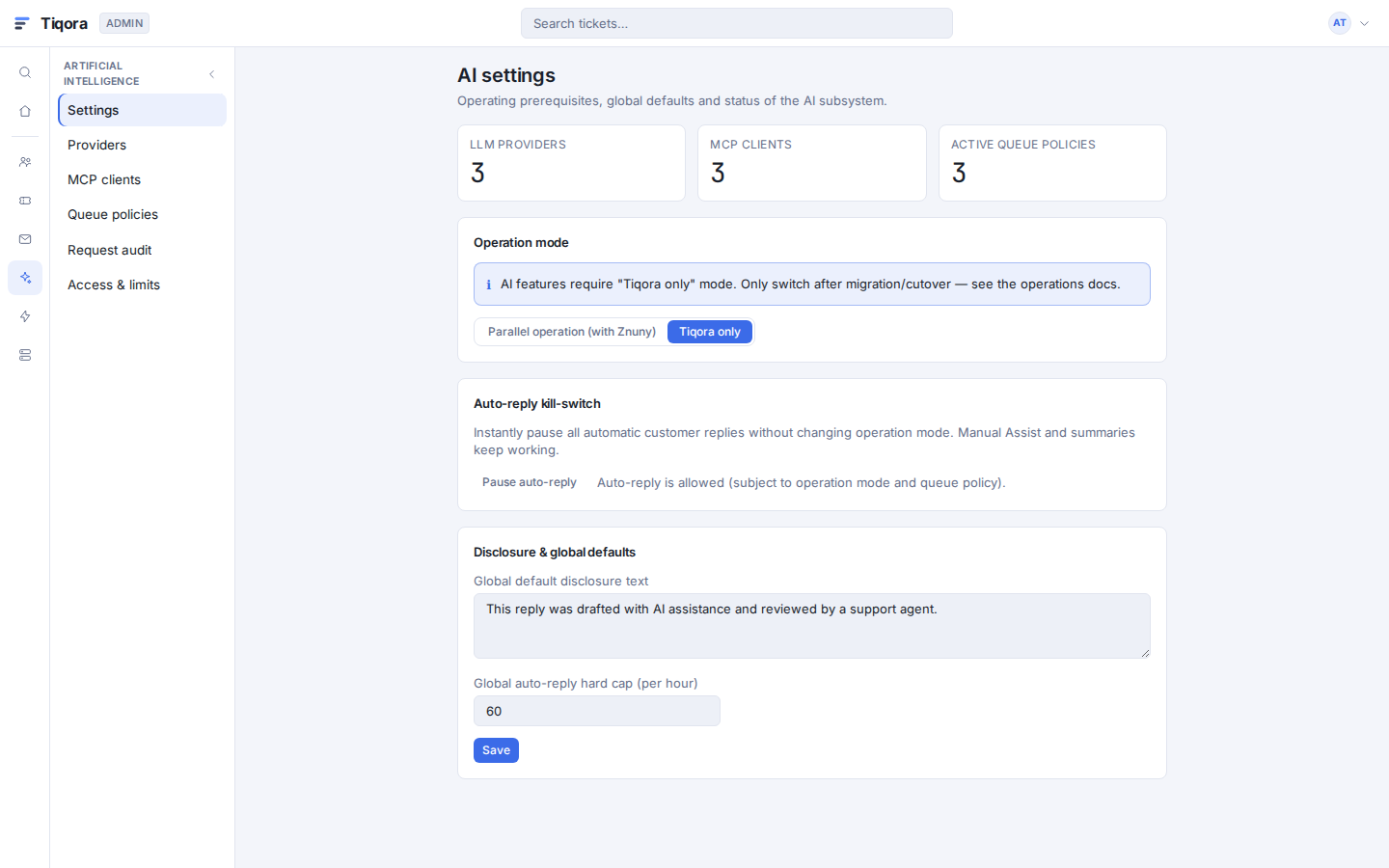The height and width of the screenshot is (868, 1389).
Task: Open the search icon in left rail
Action: pos(25,73)
